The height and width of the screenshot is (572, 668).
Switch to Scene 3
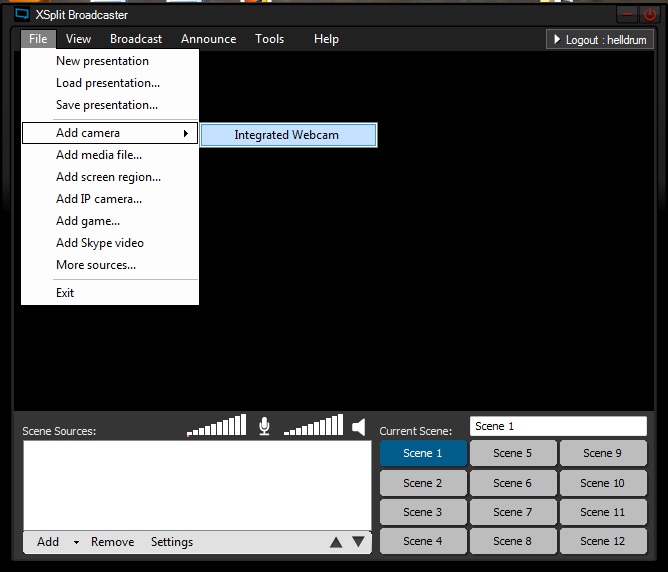coord(423,512)
